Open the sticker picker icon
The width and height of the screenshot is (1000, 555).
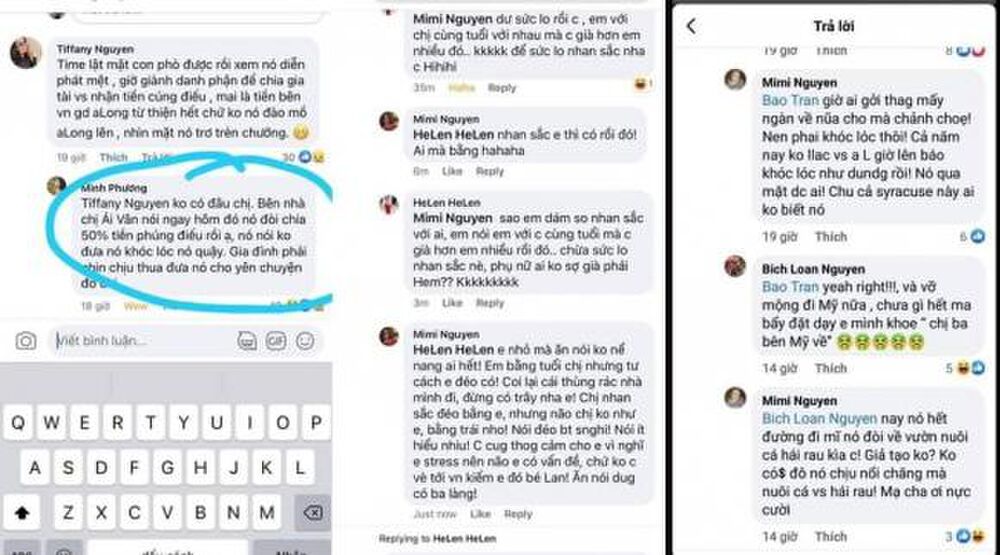tap(247, 341)
